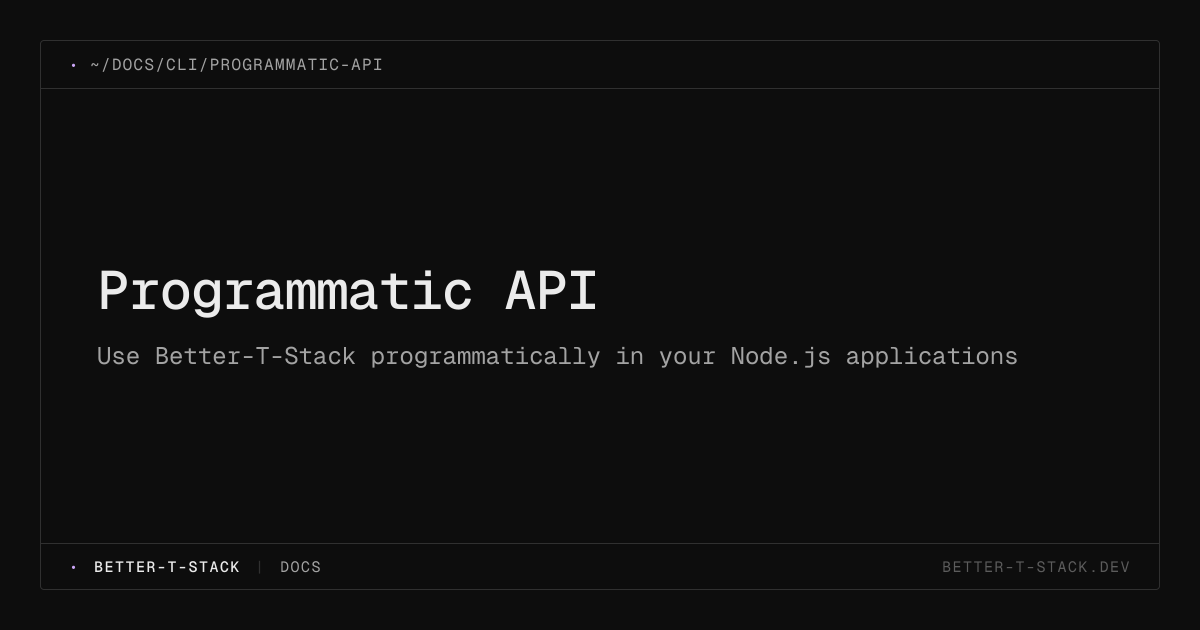Click the subtitle about Node.js applications
1200x630 pixels.
coord(557,357)
